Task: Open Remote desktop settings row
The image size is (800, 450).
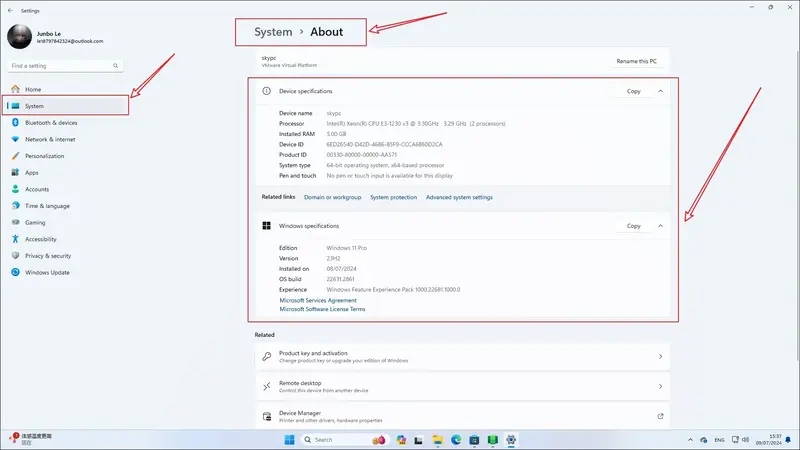Action: 660,386
